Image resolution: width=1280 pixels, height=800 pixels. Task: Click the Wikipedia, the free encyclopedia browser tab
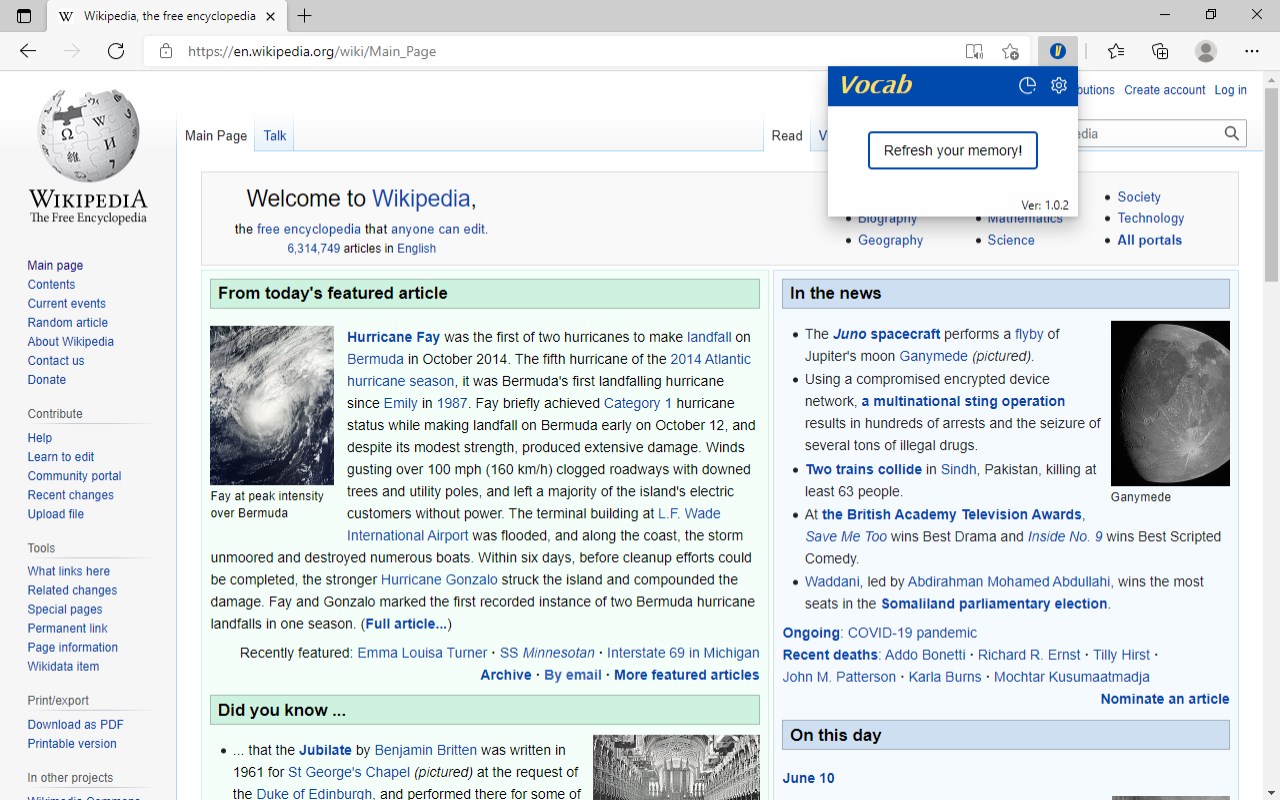[x=168, y=16]
